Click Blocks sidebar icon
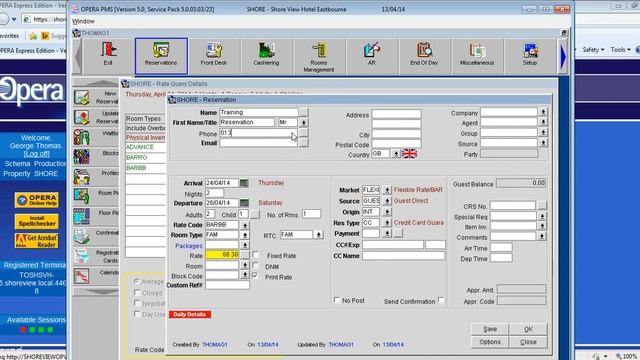The height and width of the screenshot is (360, 640). coord(82,157)
